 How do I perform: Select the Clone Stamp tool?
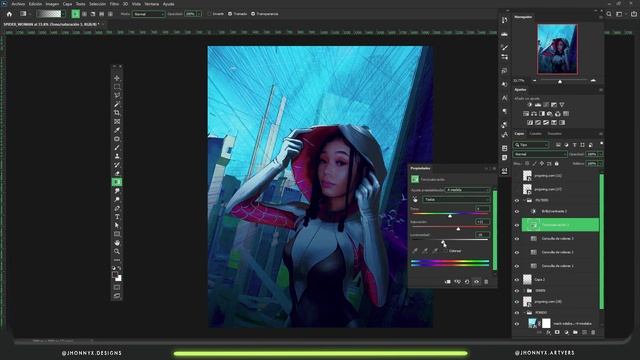click(x=117, y=156)
